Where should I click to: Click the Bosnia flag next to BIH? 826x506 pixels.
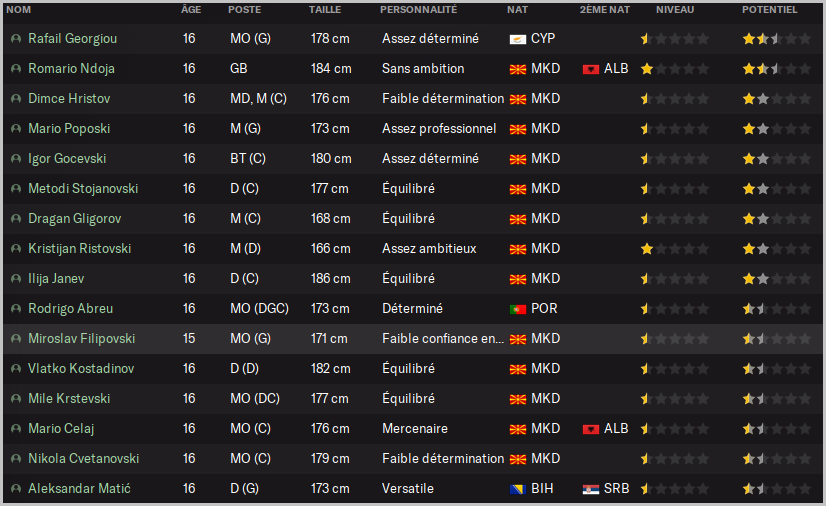pyautogui.click(x=518, y=489)
